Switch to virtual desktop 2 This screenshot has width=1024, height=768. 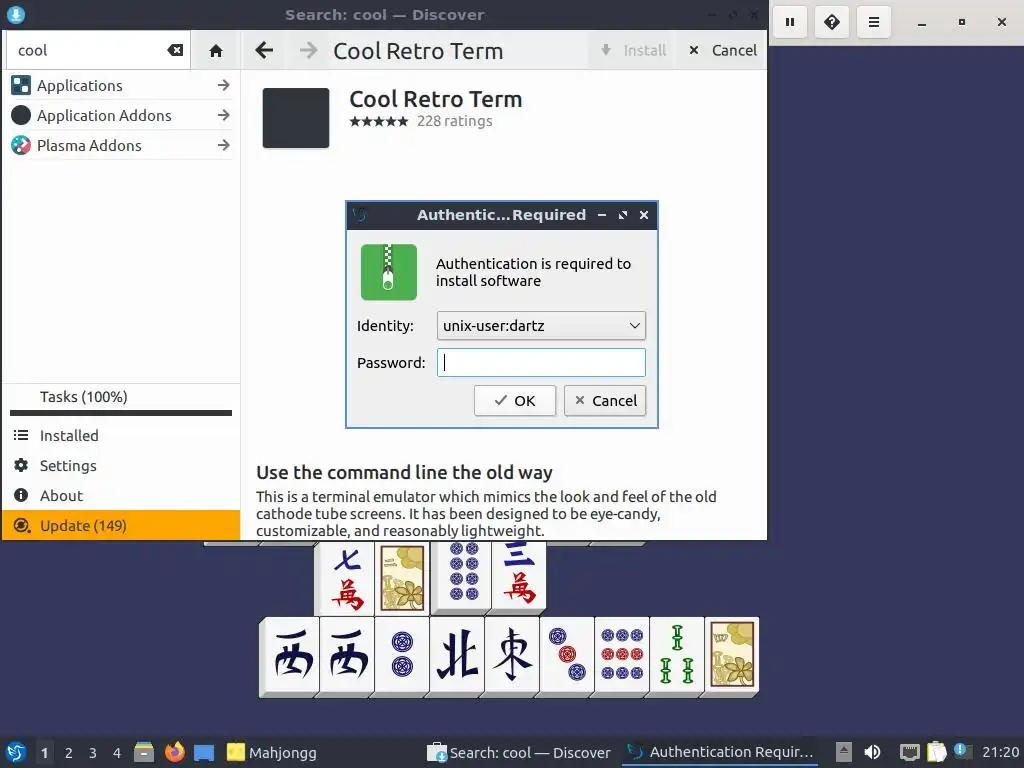click(x=69, y=753)
